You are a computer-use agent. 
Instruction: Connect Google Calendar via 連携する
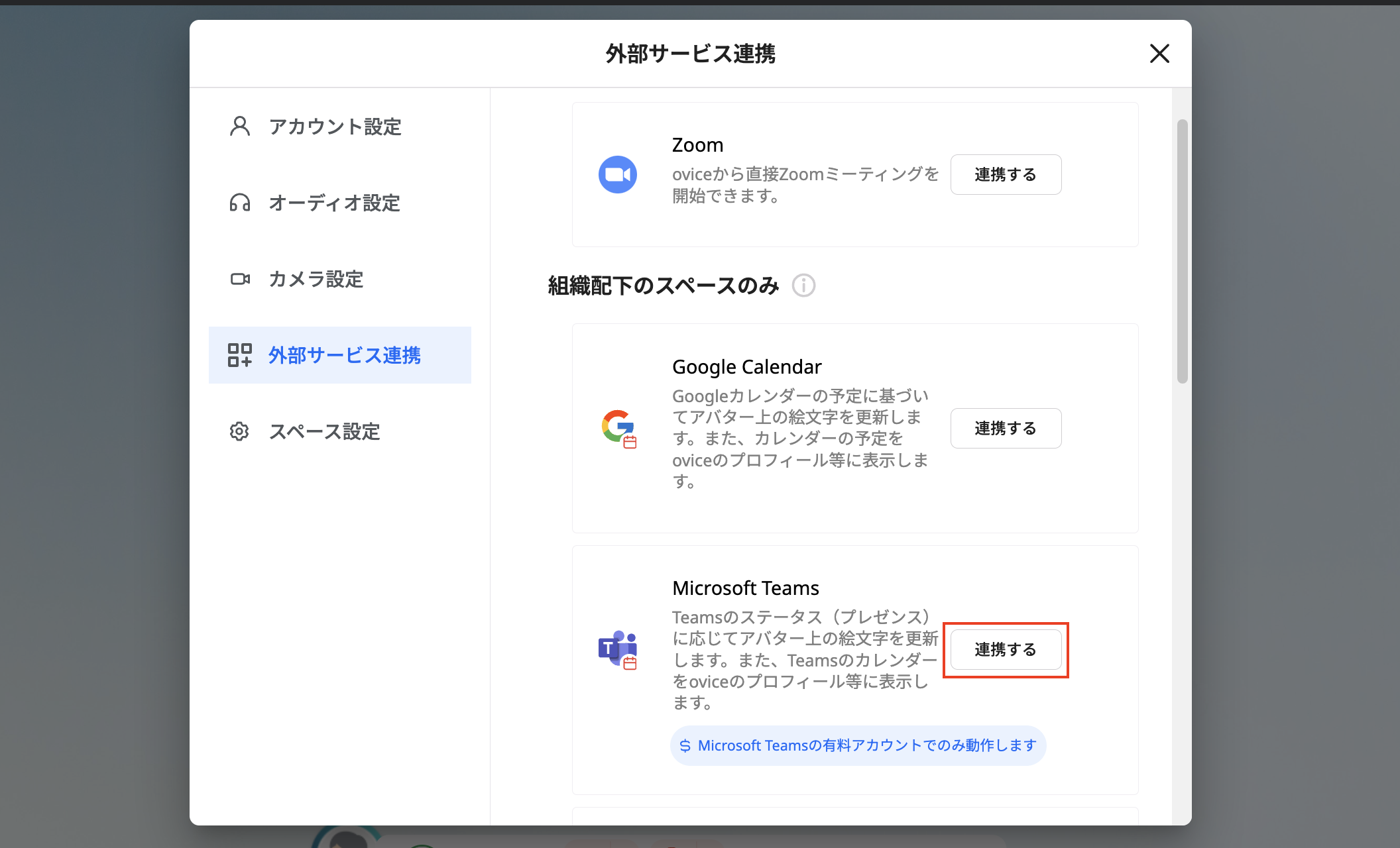1006,428
